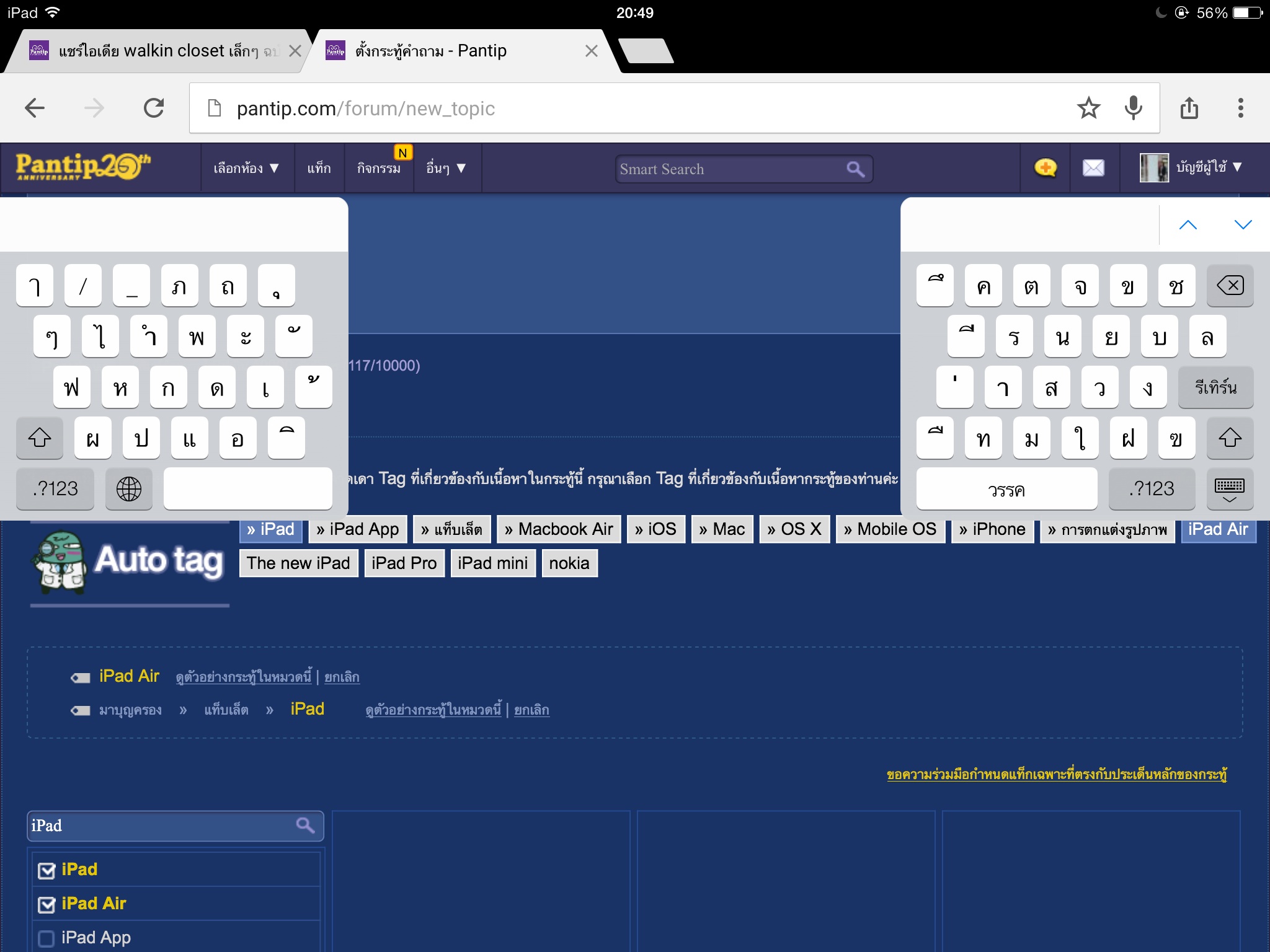Select the » Macbook Air tag
1270x952 pixels.
coord(559,529)
